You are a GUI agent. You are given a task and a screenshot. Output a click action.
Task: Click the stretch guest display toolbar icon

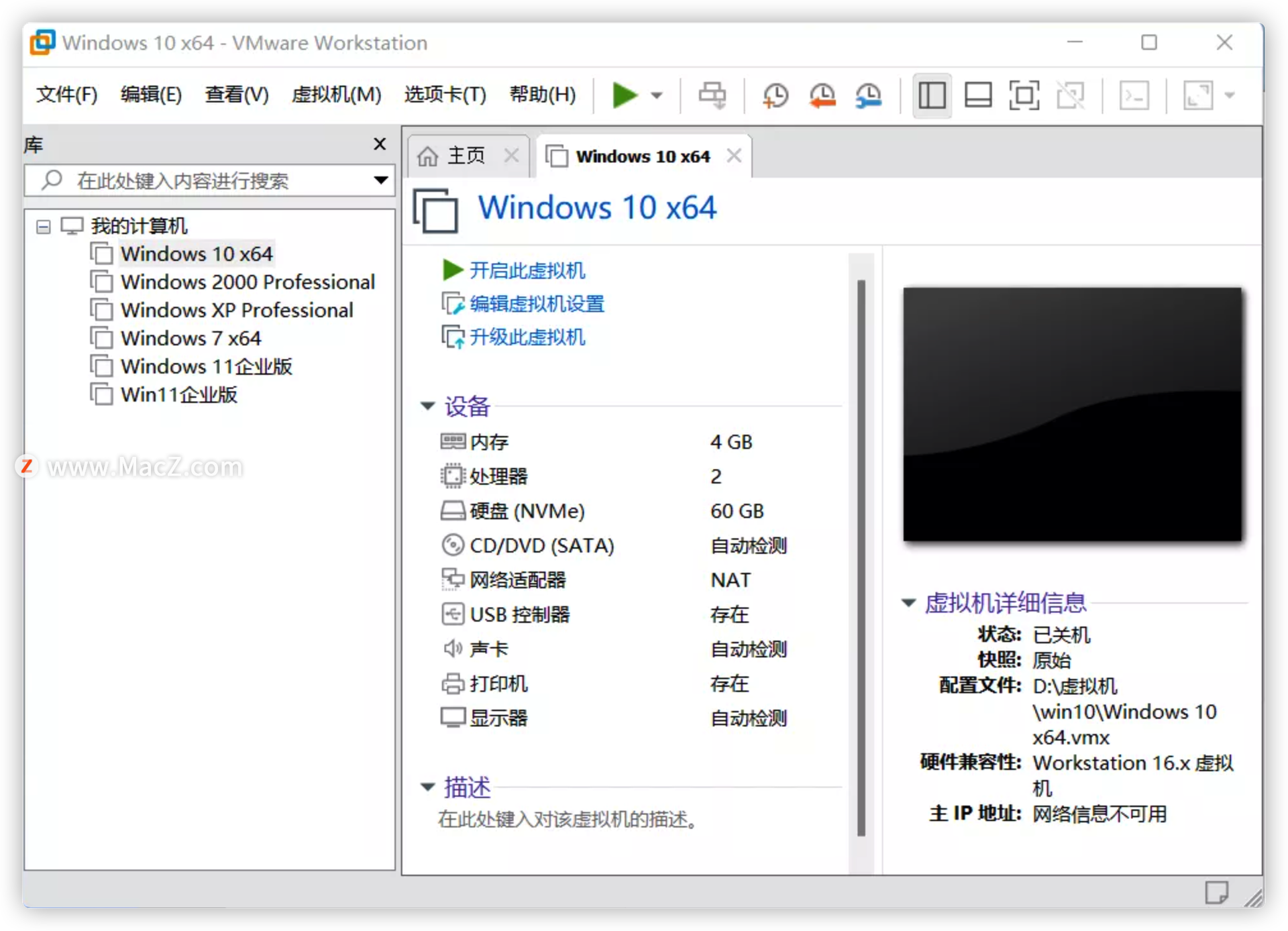(1198, 95)
